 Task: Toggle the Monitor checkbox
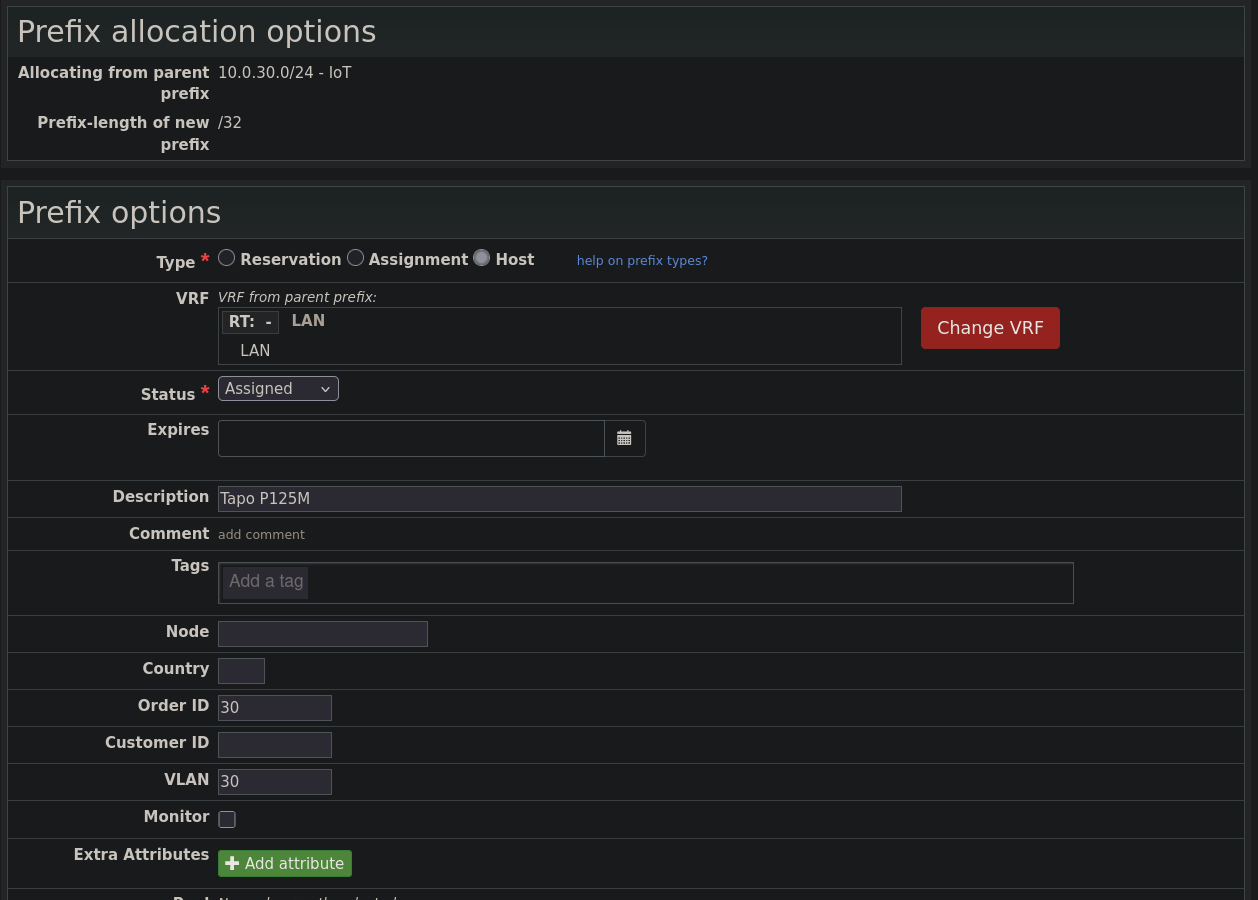coord(227,819)
